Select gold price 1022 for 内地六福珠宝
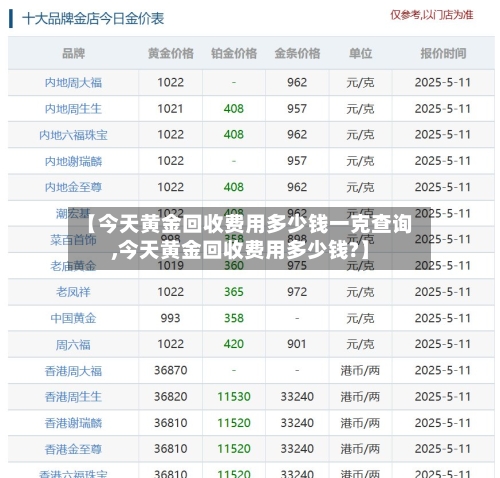500x478 pixels. coord(170,135)
